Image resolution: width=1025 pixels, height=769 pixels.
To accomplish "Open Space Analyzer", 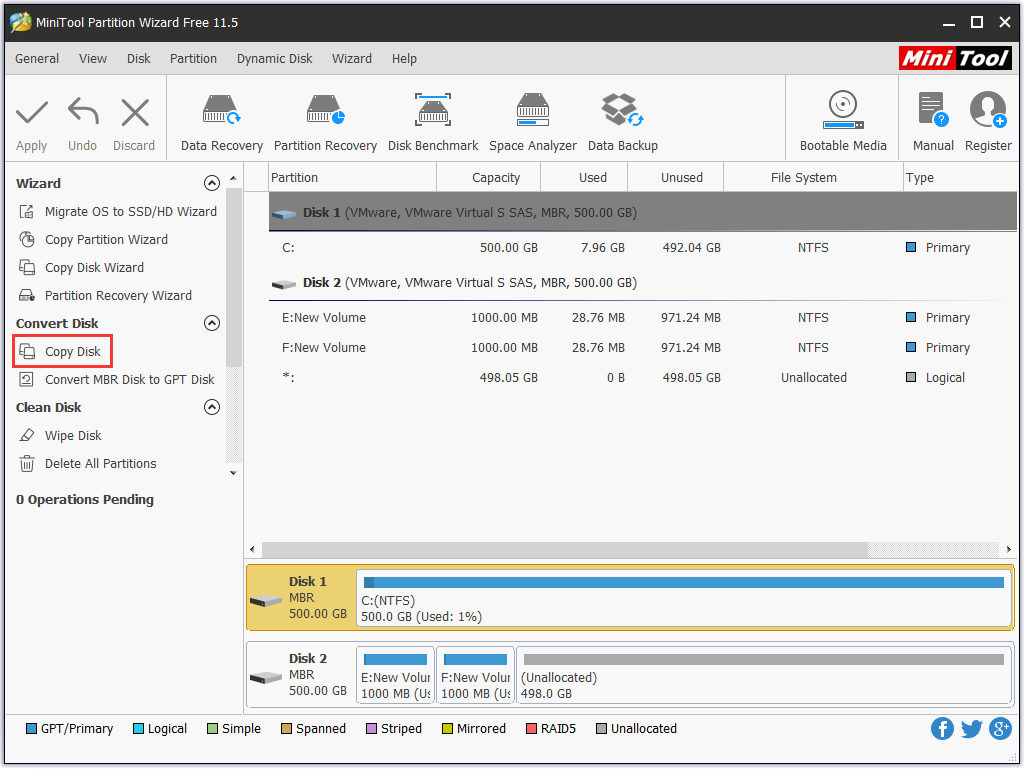I will coord(532,118).
